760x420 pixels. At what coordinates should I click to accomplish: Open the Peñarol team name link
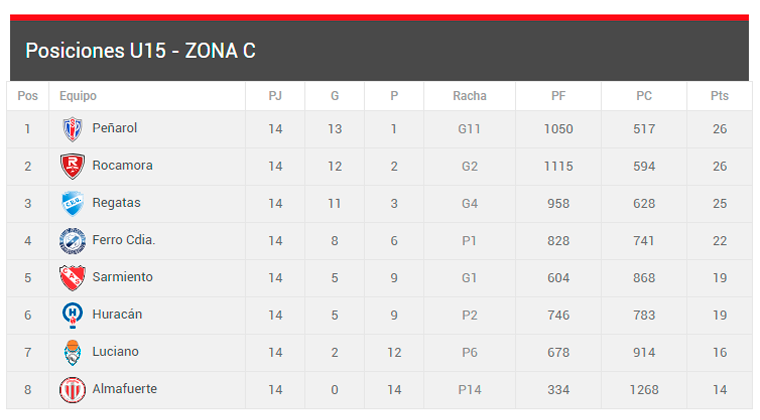coord(114,129)
